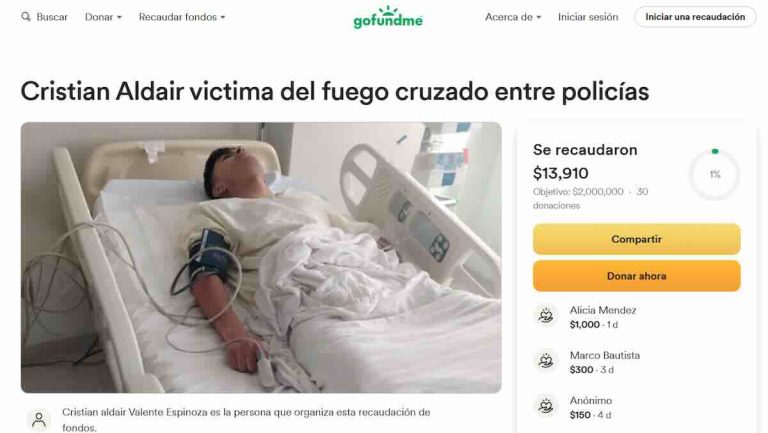Open the hospital bed campaign photo
Image resolution: width=768 pixels, height=433 pixels.
(261, 258)
